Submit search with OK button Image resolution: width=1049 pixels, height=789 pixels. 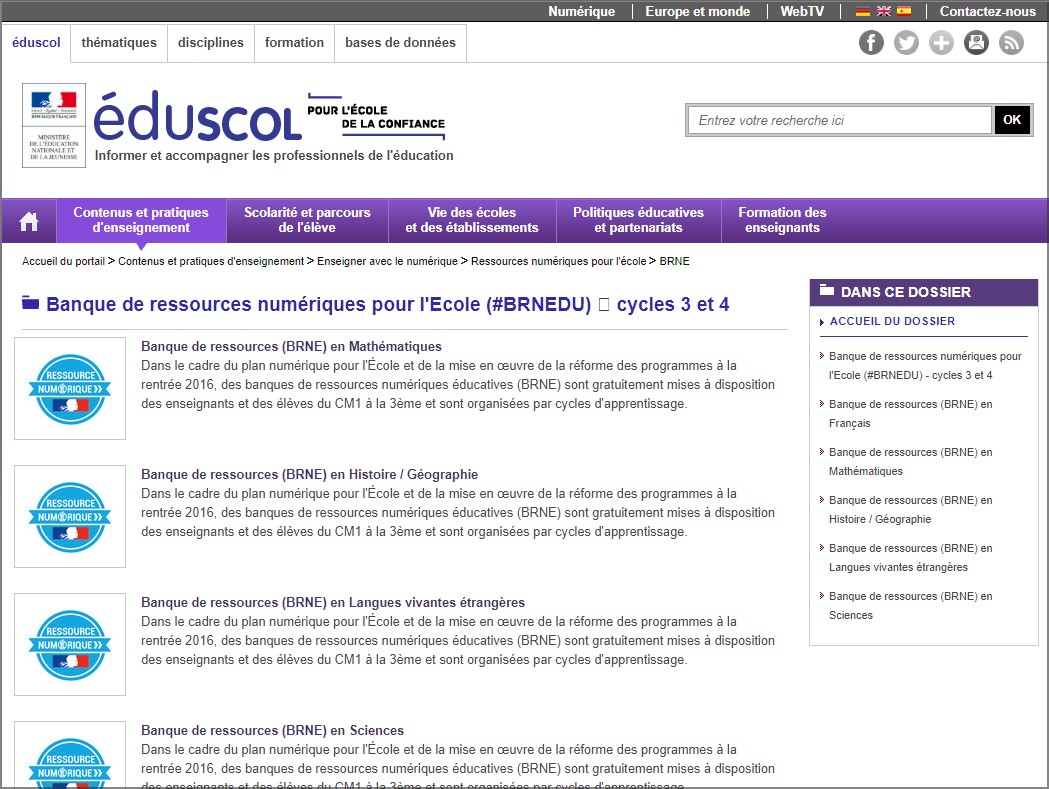coord(1012,120)
